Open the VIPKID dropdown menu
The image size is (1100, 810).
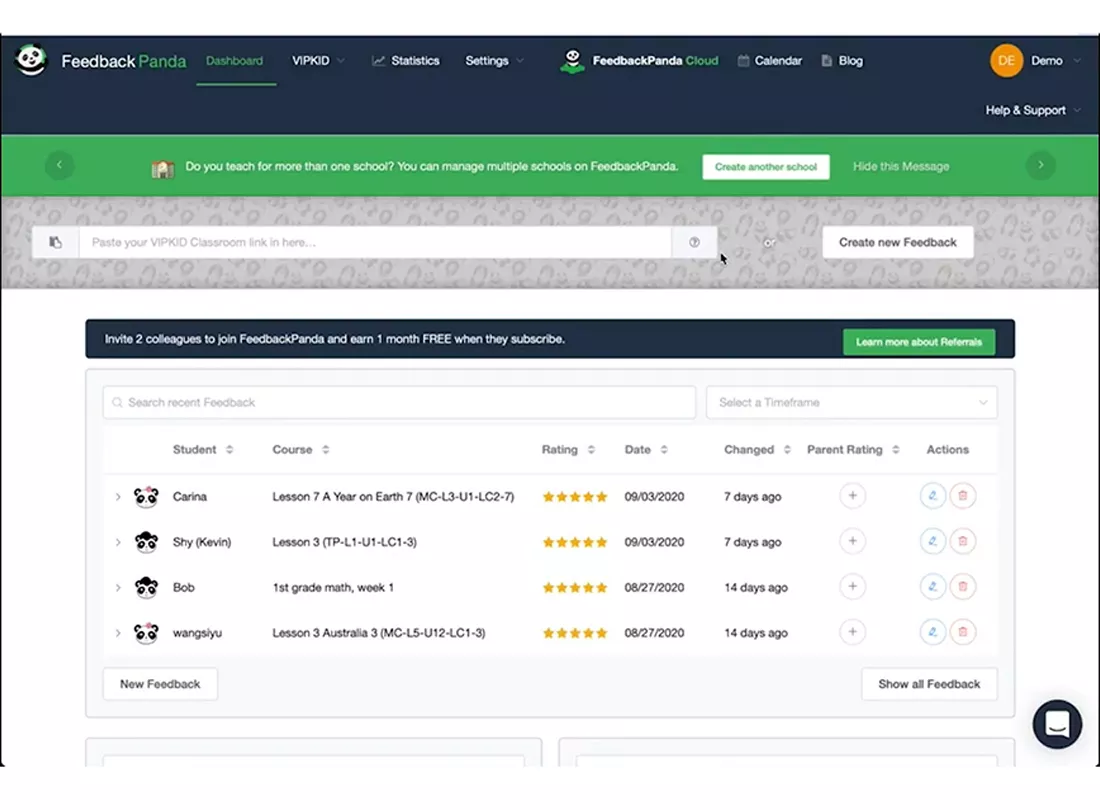click(318, 61)
